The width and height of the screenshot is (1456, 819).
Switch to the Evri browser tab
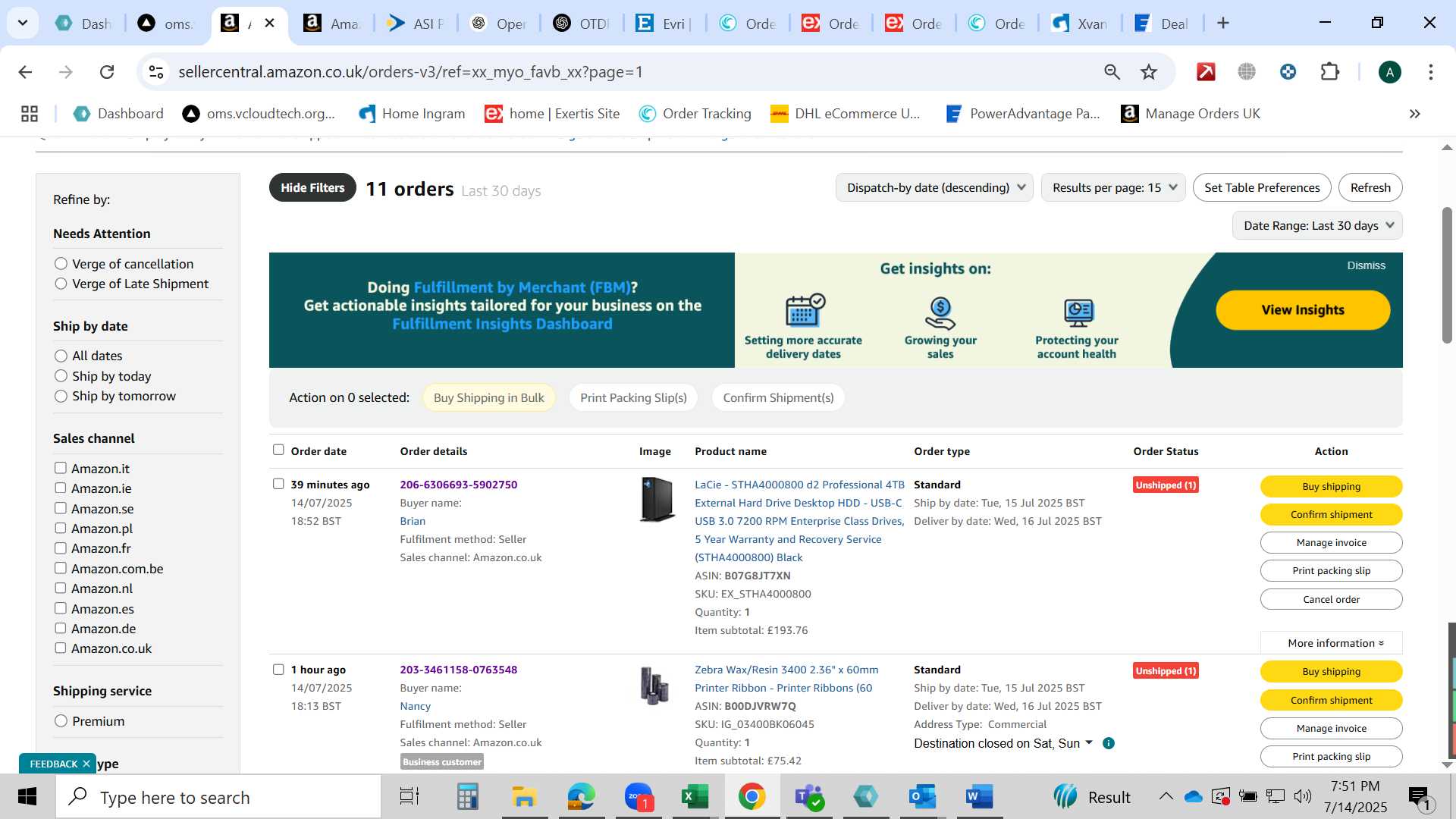tap(665, 24)
